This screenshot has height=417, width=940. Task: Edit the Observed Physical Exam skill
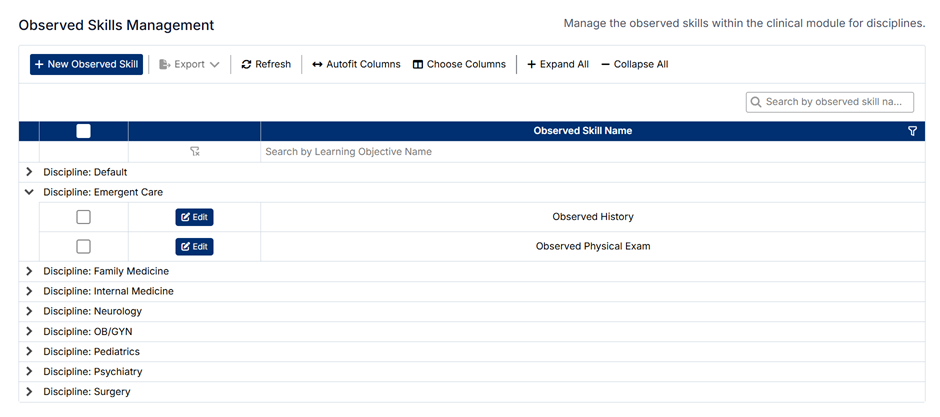point(194,246)
